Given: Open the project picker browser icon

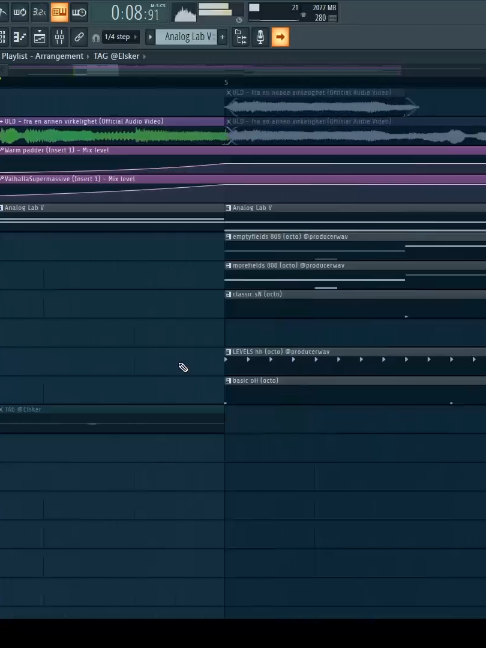Looking at the screenshot, I should pos(241,37).
